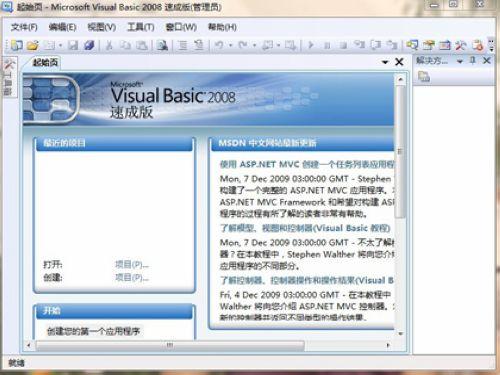The height and width of the screenshot is (375, 500).
Task: Click the Uncomment lines icon
Action: pyautogui.click(x=199, y=45)
